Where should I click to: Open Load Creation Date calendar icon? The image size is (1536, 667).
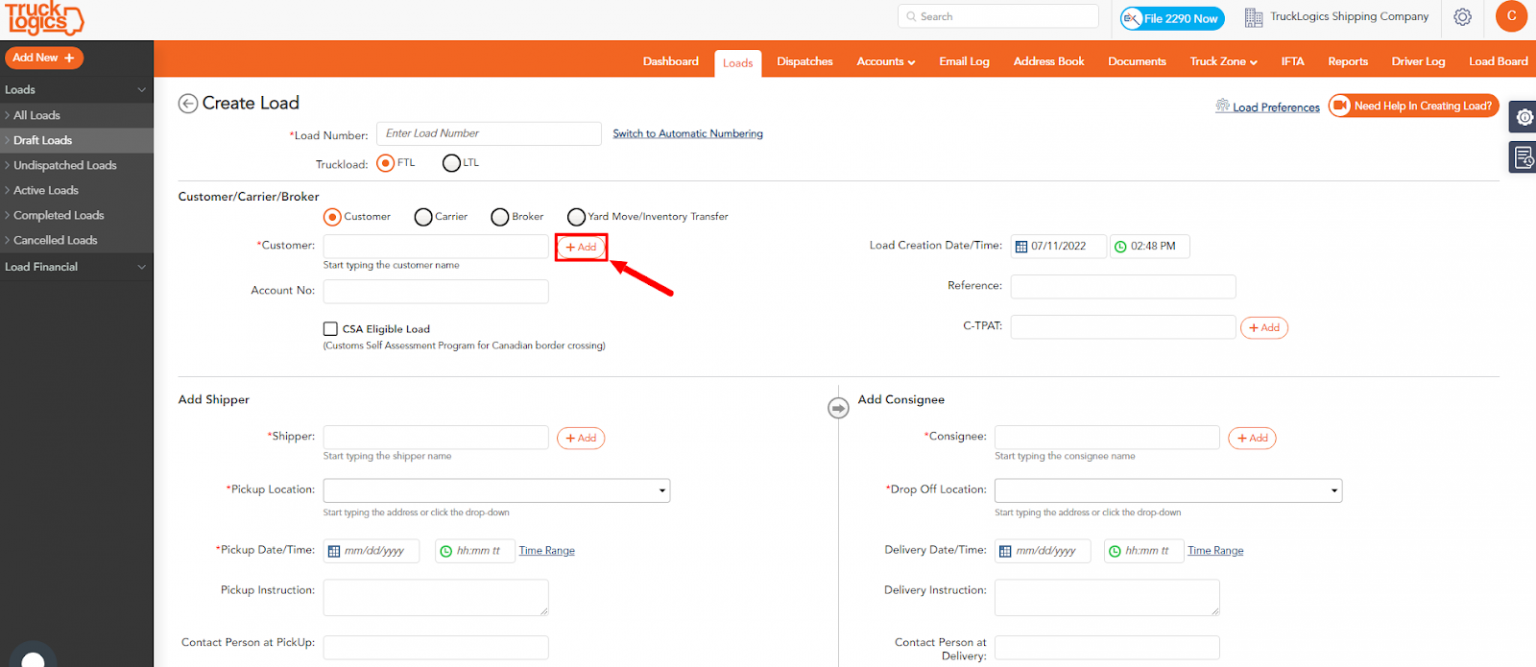point(1021,246)
